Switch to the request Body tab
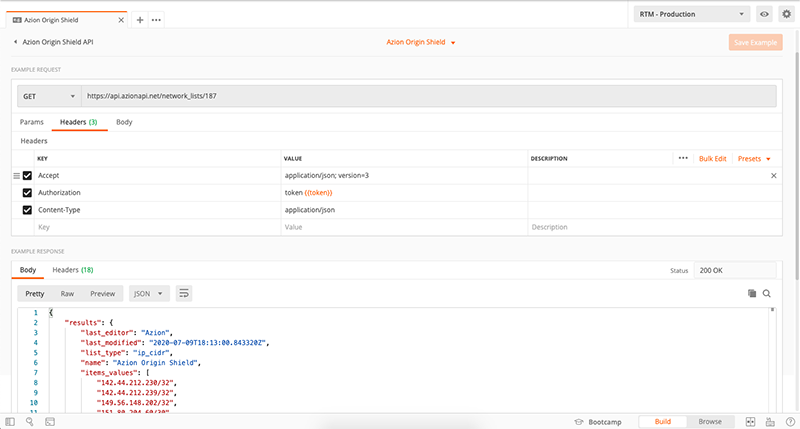 tap(124, 122)
